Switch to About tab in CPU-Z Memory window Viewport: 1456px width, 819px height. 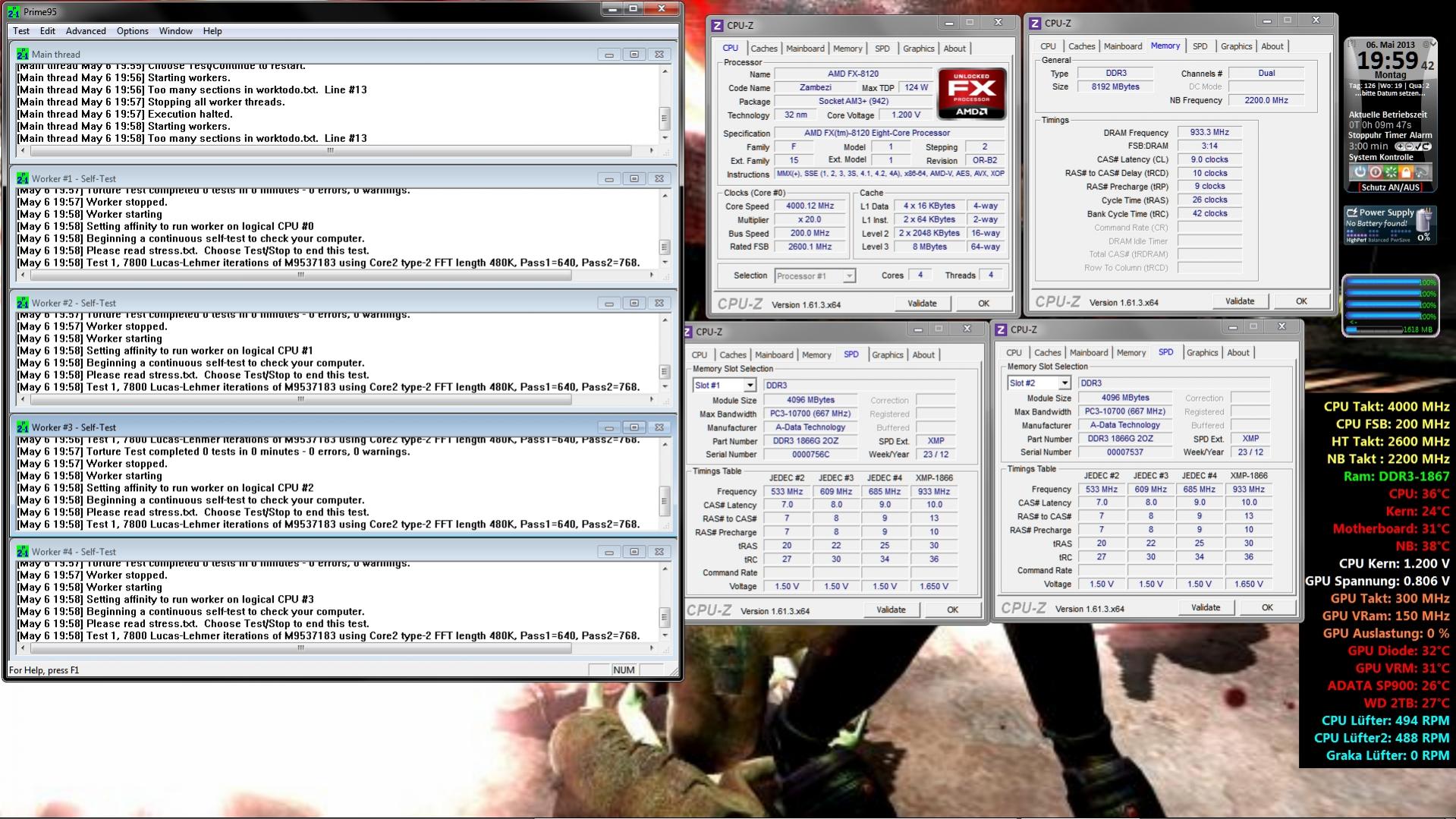(x=1272, y=46)
